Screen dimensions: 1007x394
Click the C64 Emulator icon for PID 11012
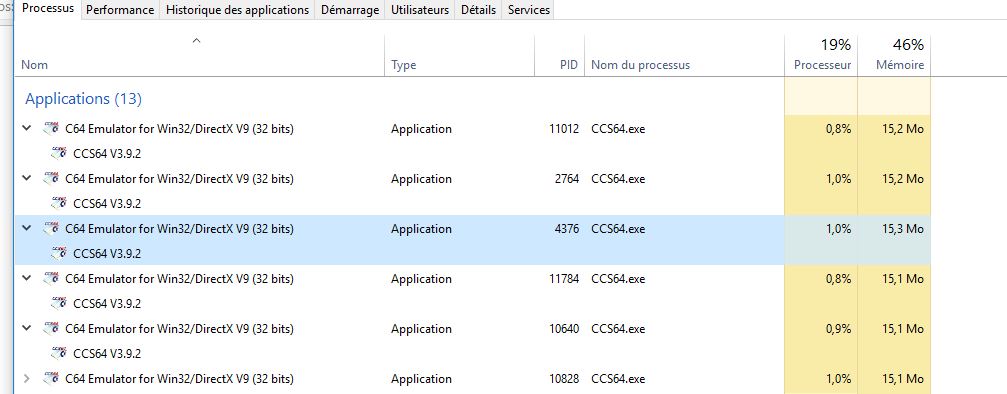pyautogui.click(x=51, y=129)
